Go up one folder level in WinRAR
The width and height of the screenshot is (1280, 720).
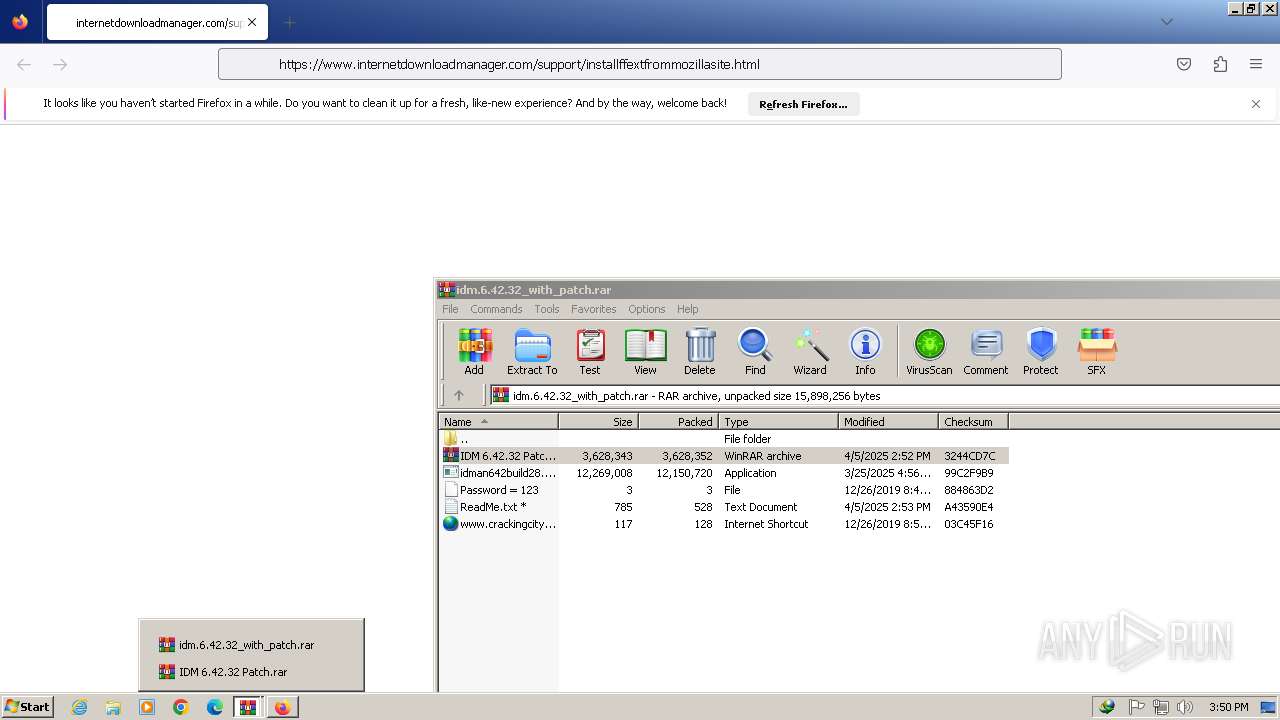tap(459, 395)
